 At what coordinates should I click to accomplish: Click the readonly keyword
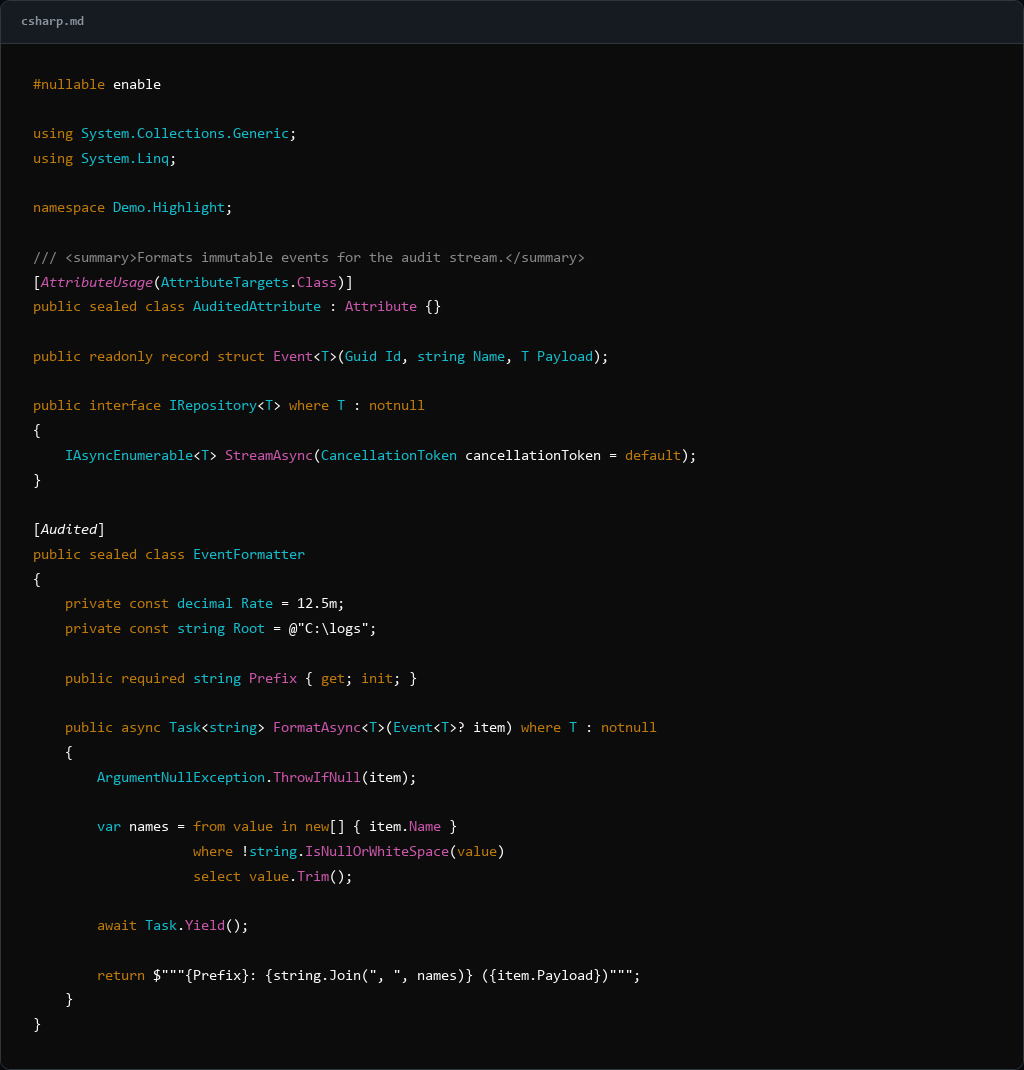[x=121, y=357]
